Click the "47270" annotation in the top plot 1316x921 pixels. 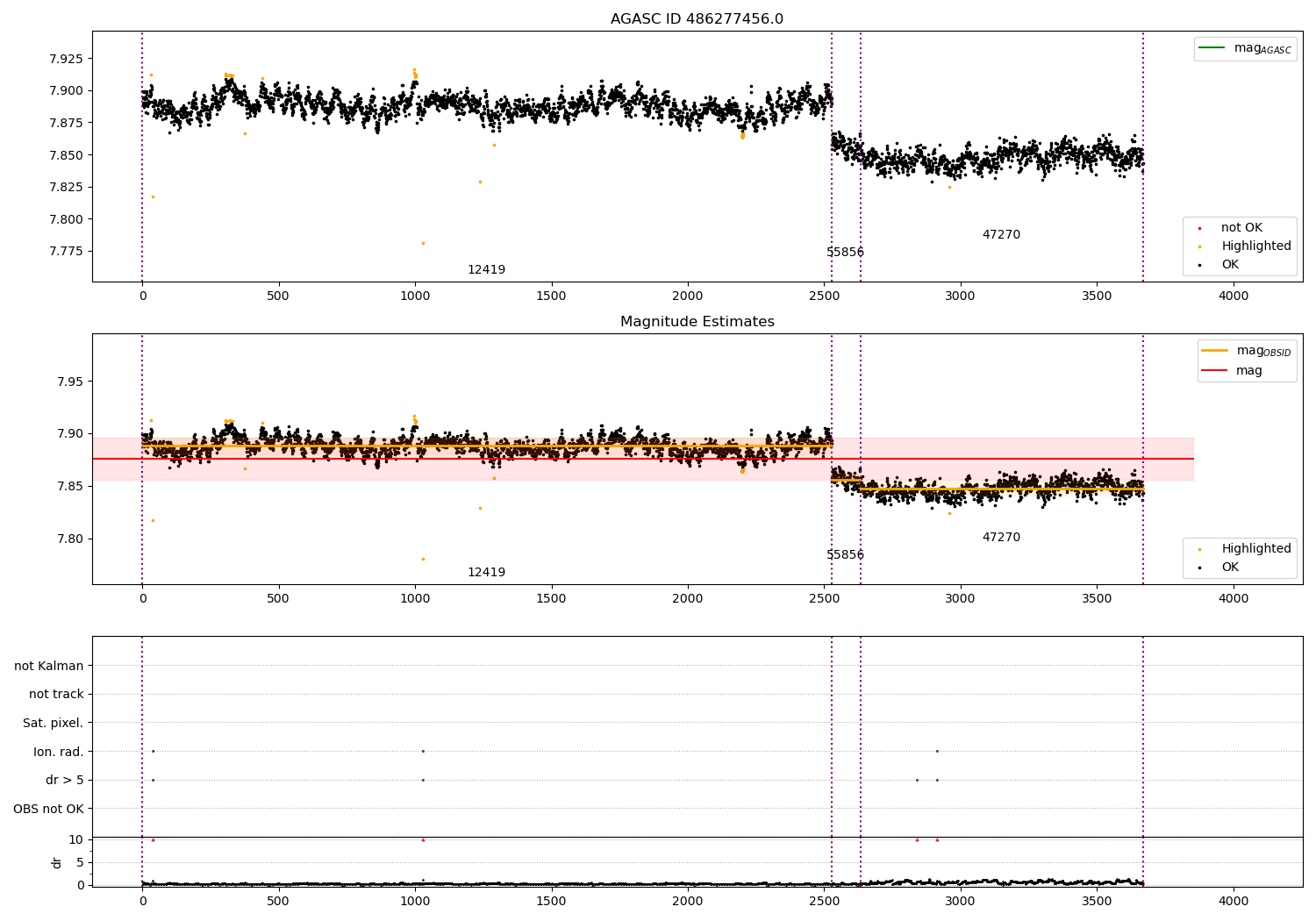[1001, 235]
